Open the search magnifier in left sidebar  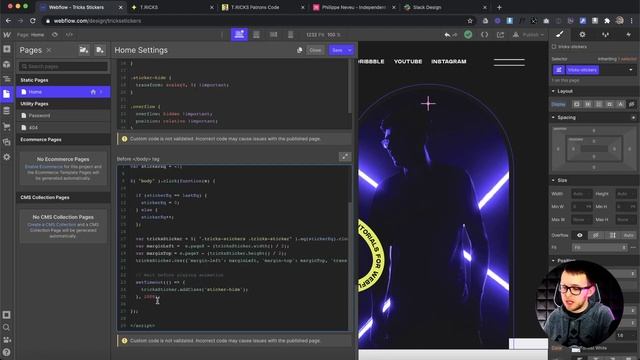(x=7, y=327)
